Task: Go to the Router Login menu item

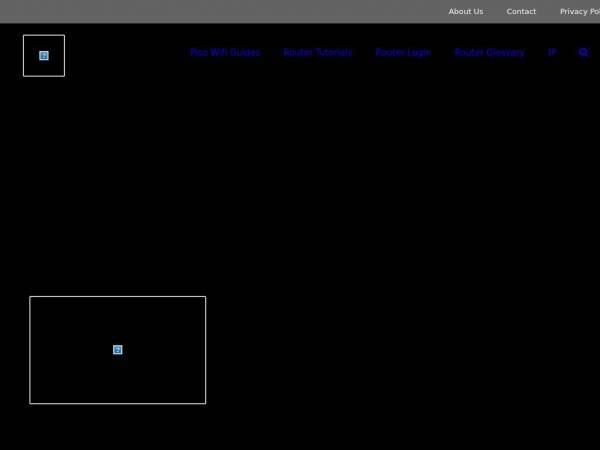Action: click(403, 52)
